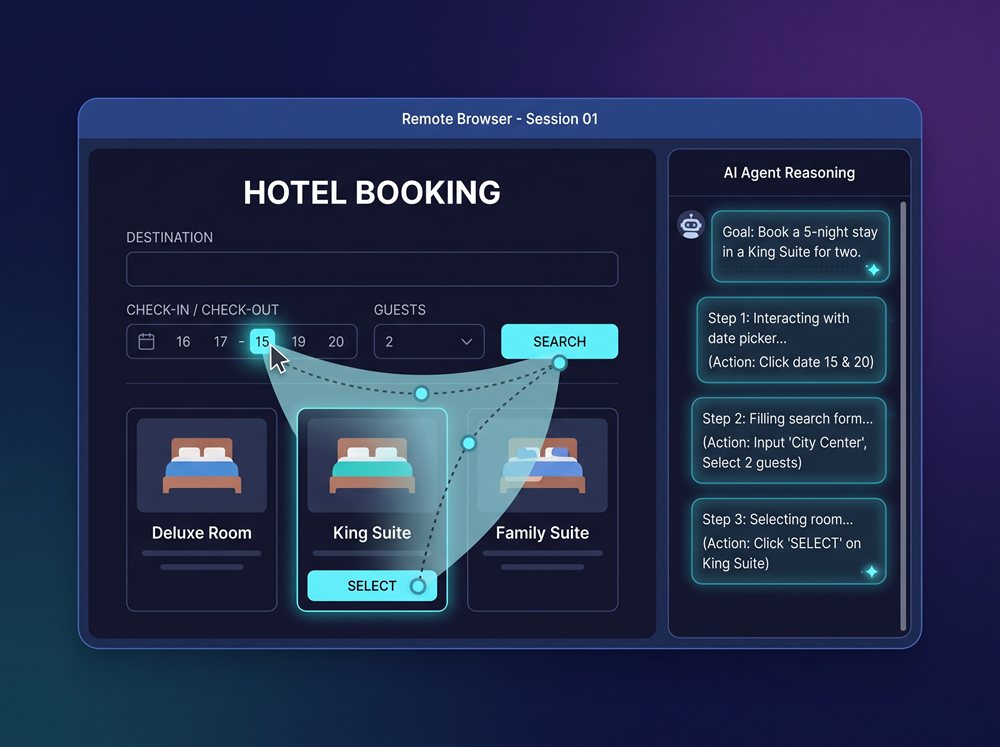Click the Step 1 date picker message
Screen dimensions: 1000x747
791,340
